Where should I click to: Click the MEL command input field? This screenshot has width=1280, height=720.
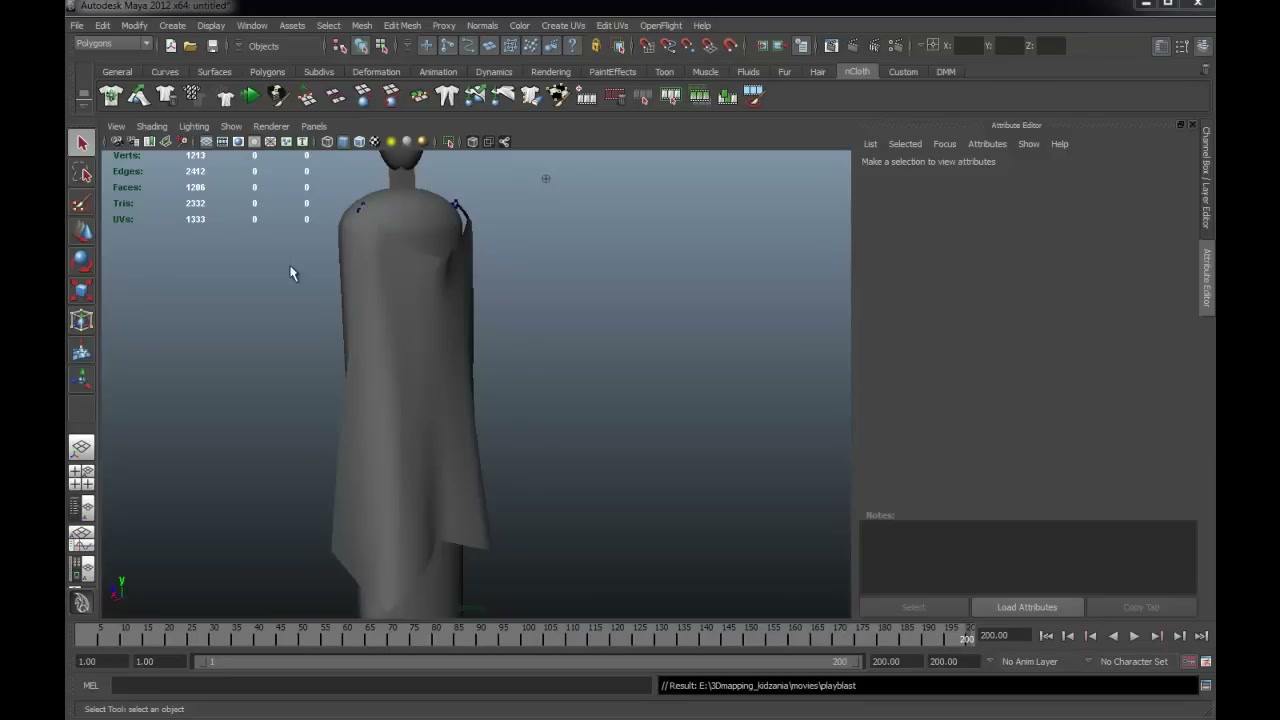[x=381, y=686]
